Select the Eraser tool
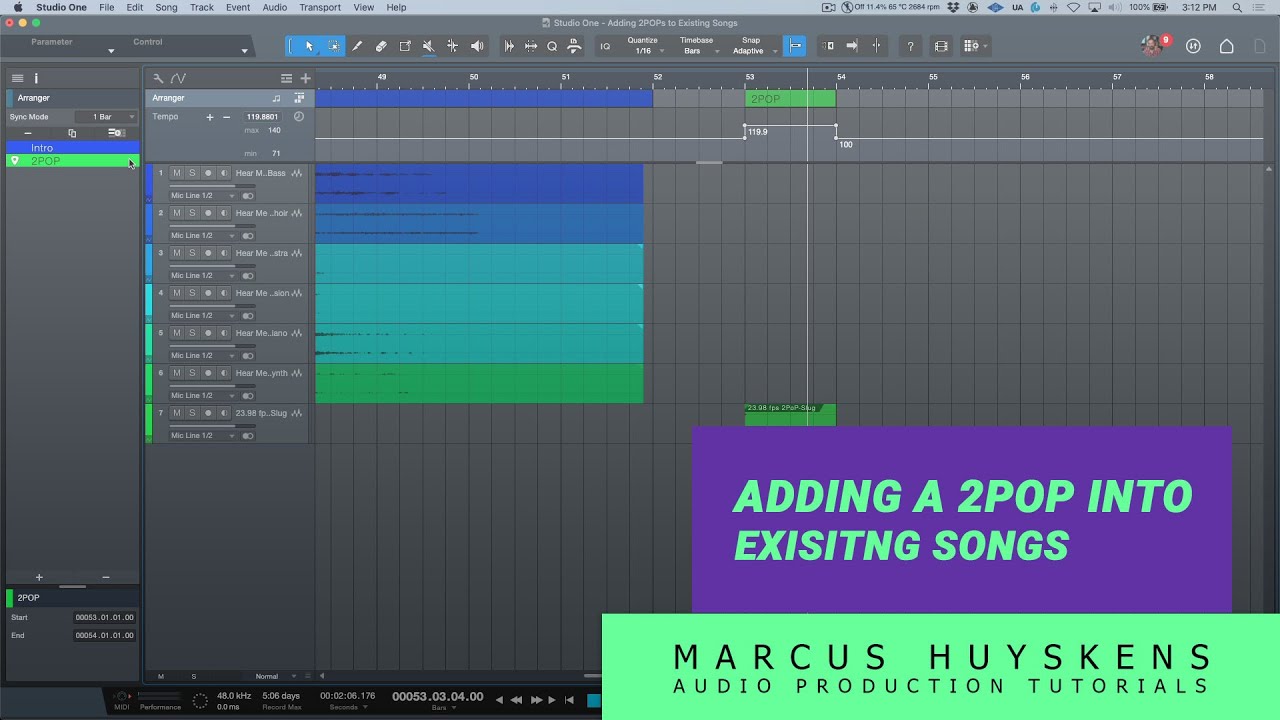This screenshot has height=720, width=1280. pos(381,46)
